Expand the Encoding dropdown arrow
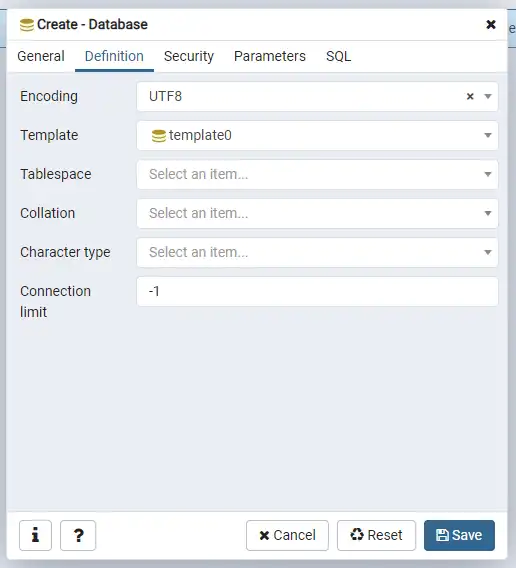516x568 pixels. coord(488,96)
